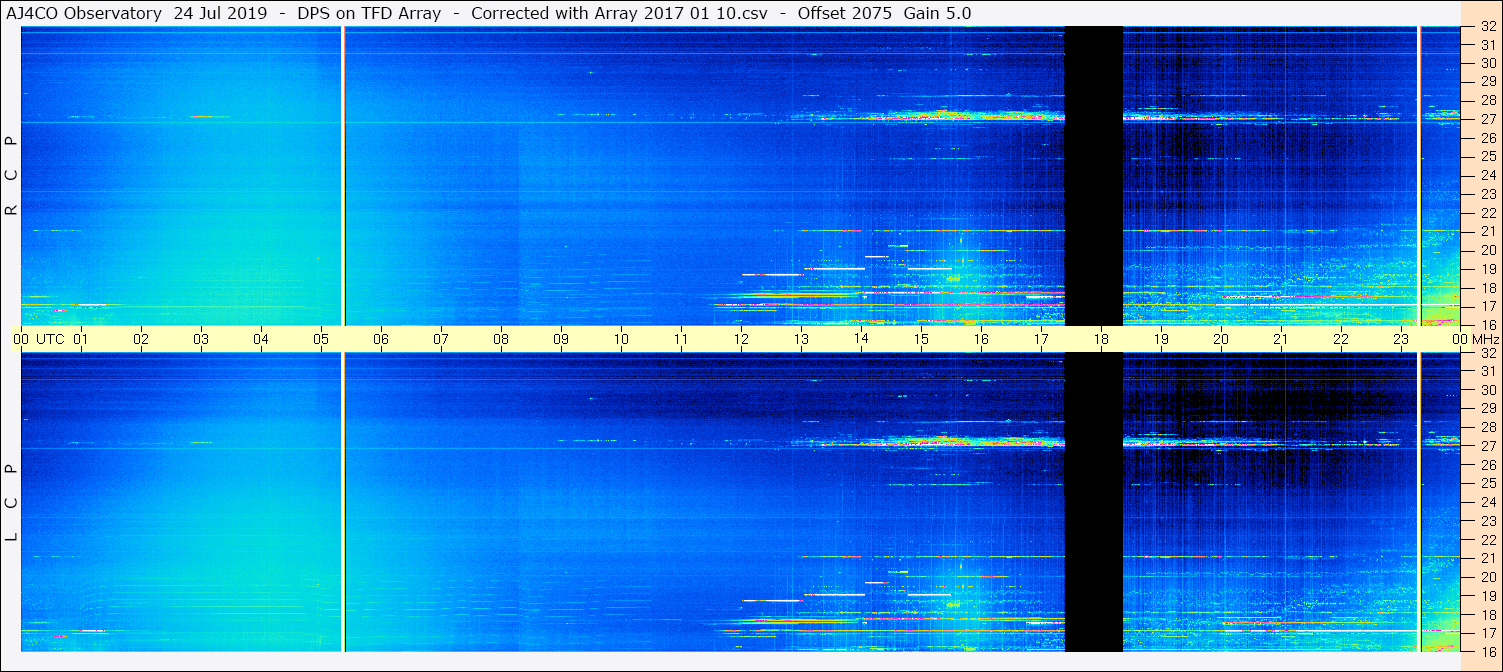Click the '05' hour mark on time axis
Image resolution: width=1503 pixels, height=672 pixels.
(x=321, y=339)
